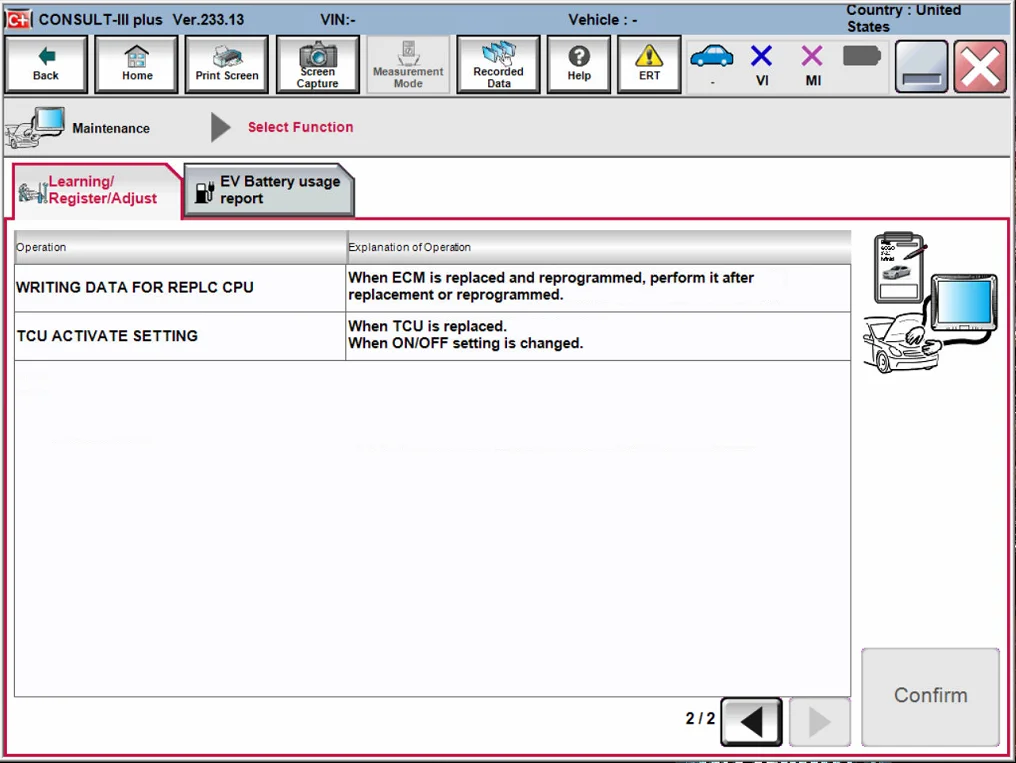Take a Screen Capture with camera icon
Viewport: 1016px width, 763px height.
click(x=317, y=65)
